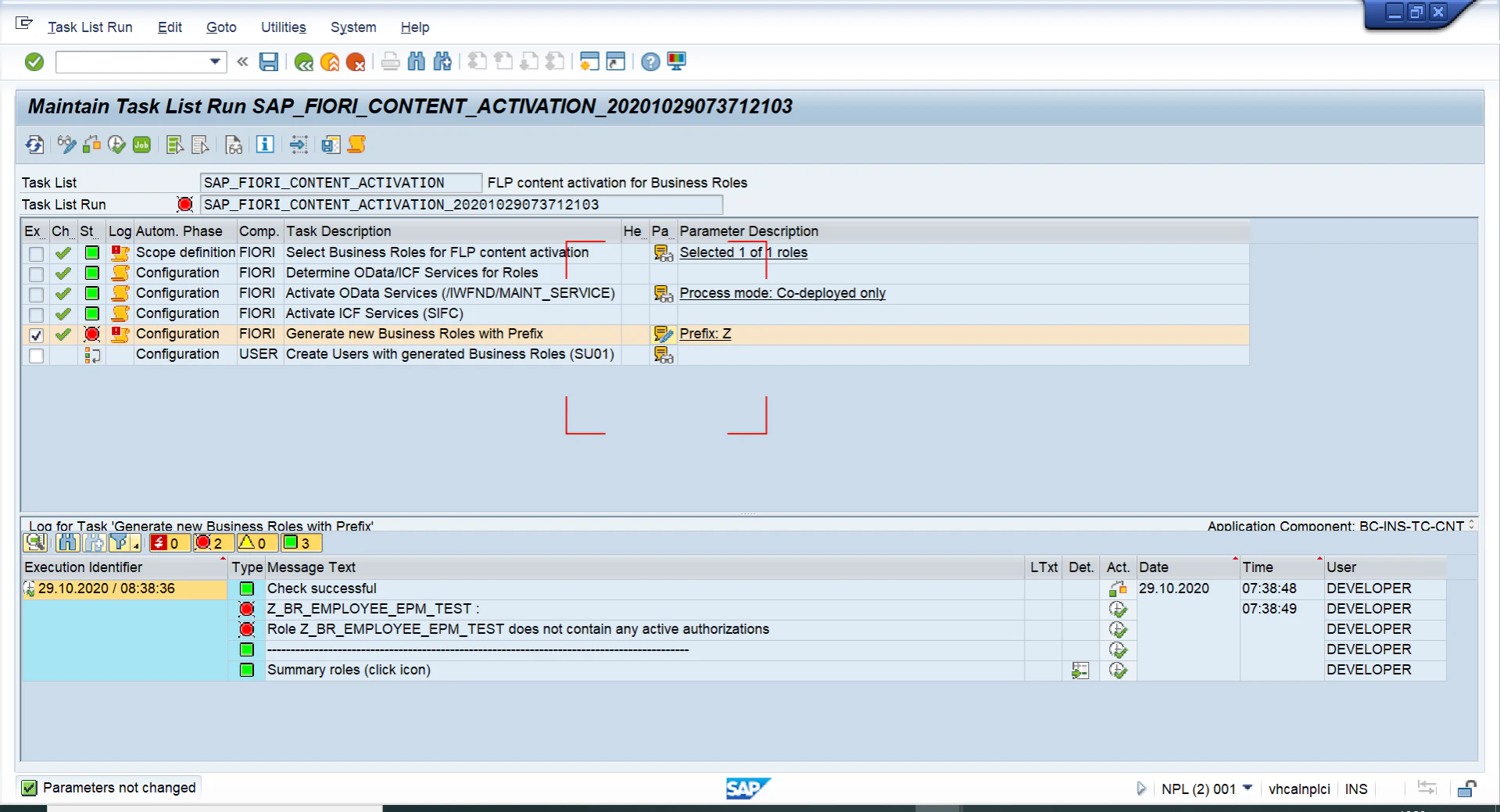Click the orange Log scroll icon in toolbar
This screenshot has height=812, width=1500.
pos(356,145)
